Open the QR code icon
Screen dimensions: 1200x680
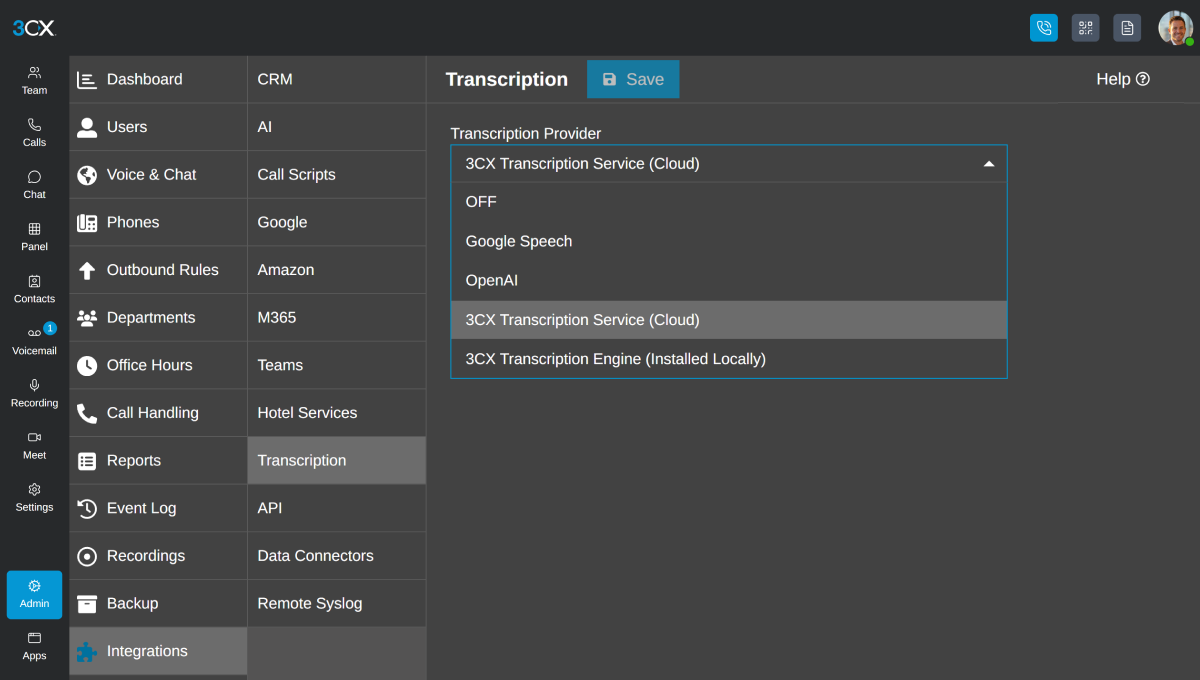[1086, 28]
